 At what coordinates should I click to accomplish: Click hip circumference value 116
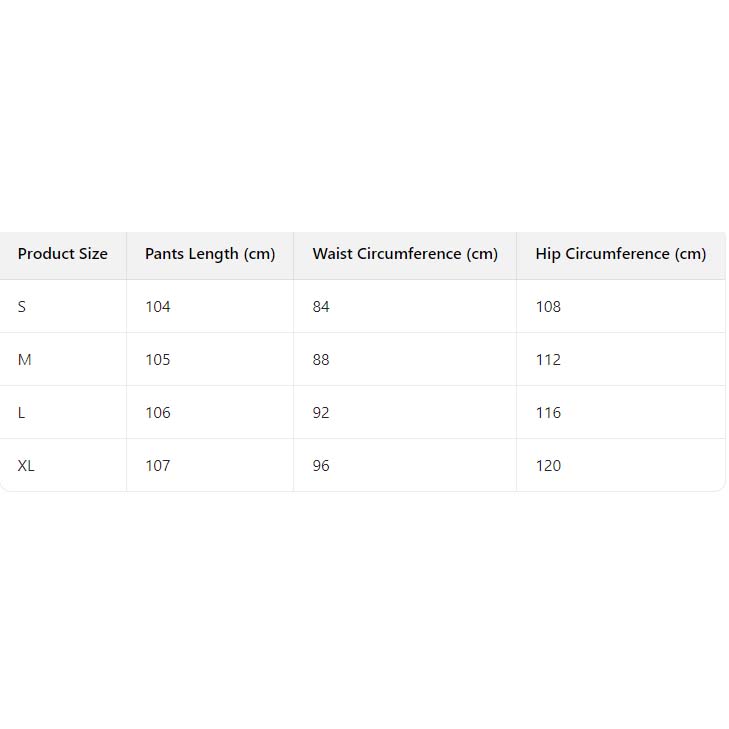[x=548, y=413]
